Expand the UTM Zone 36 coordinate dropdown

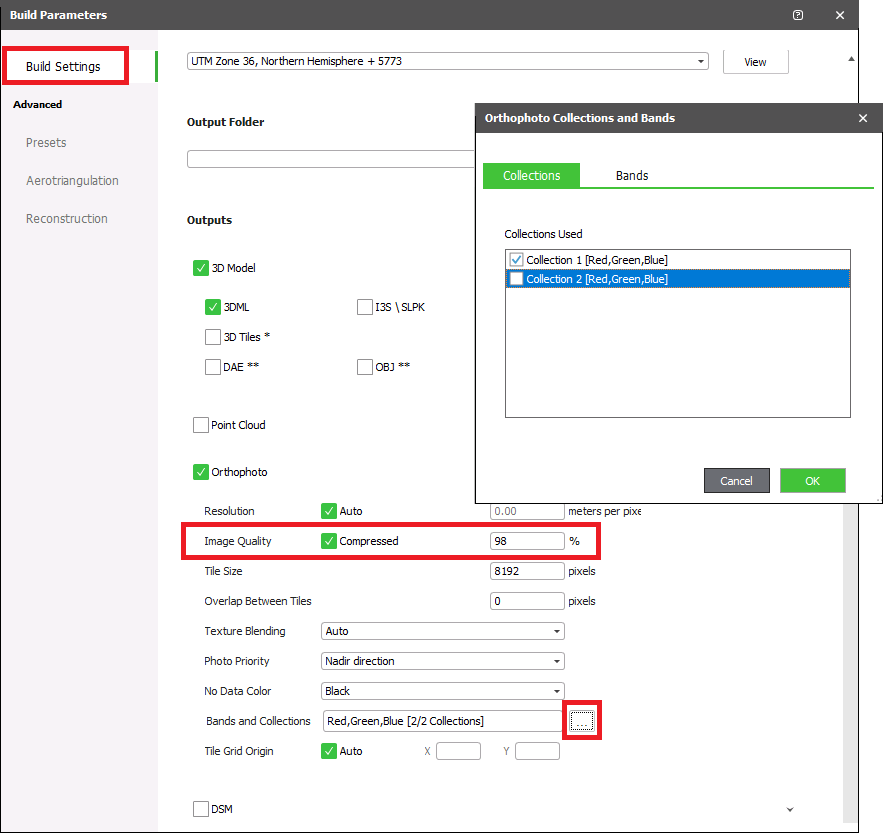(700, 61)
